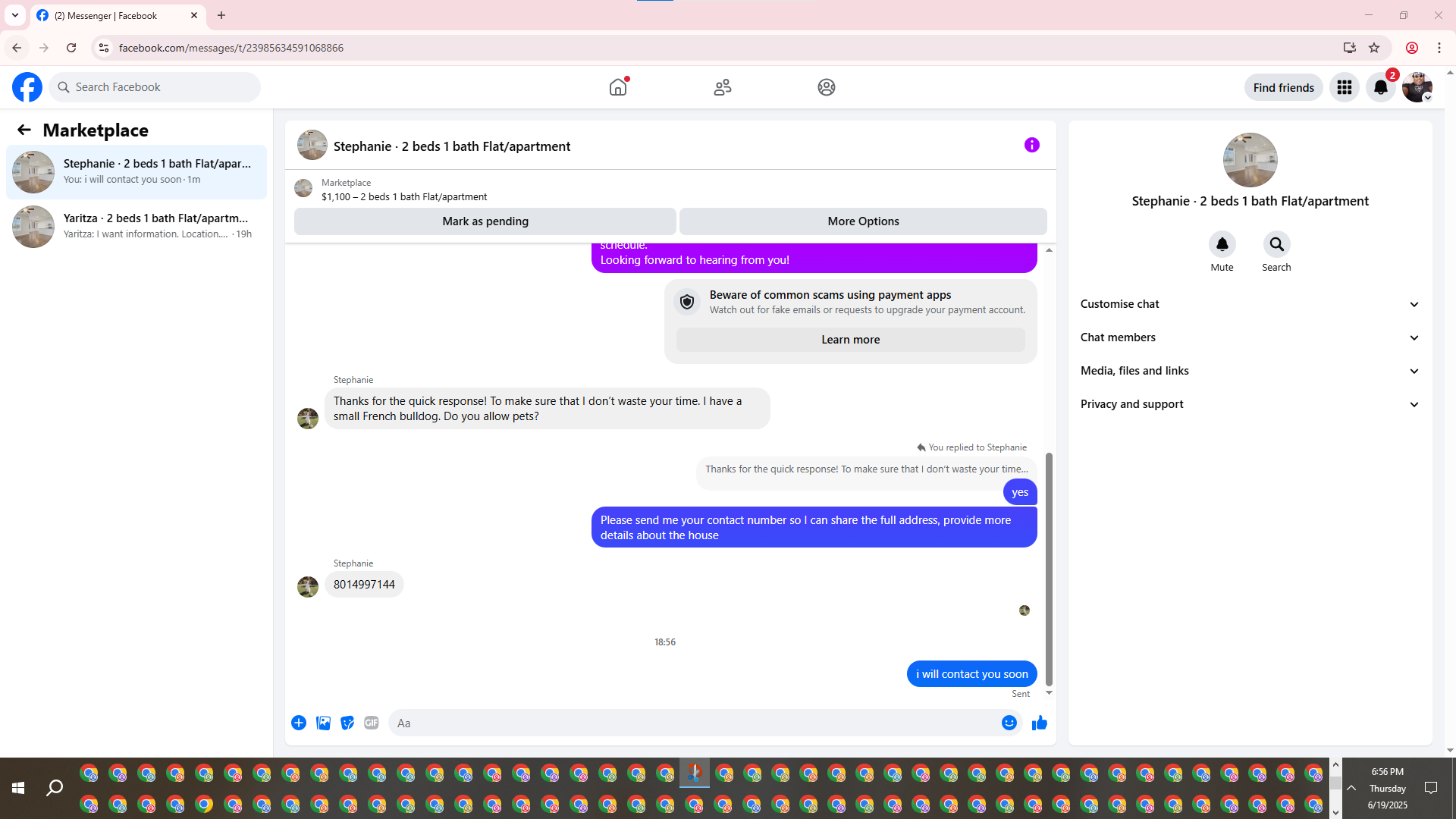Mute this conversation
Viewport: 1456px width, 819px height.
1222,244
